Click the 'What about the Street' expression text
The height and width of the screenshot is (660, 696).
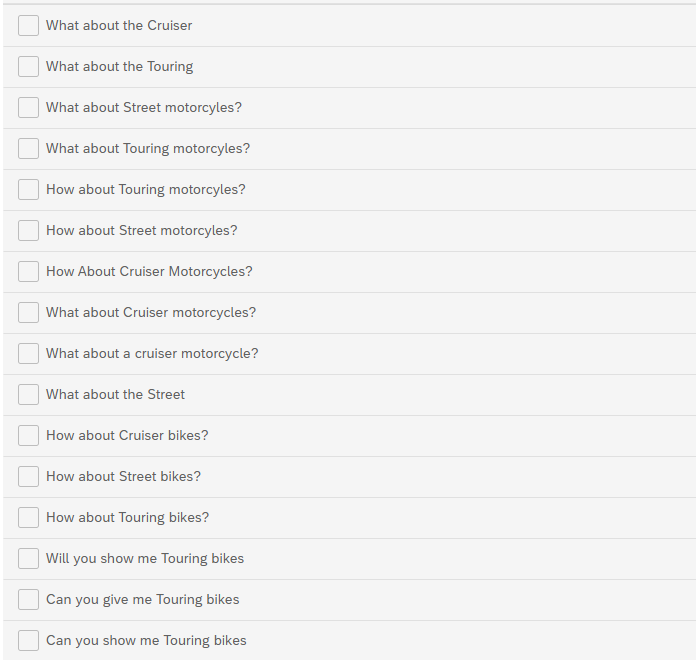pyautogui.click(x=115, y=395)
